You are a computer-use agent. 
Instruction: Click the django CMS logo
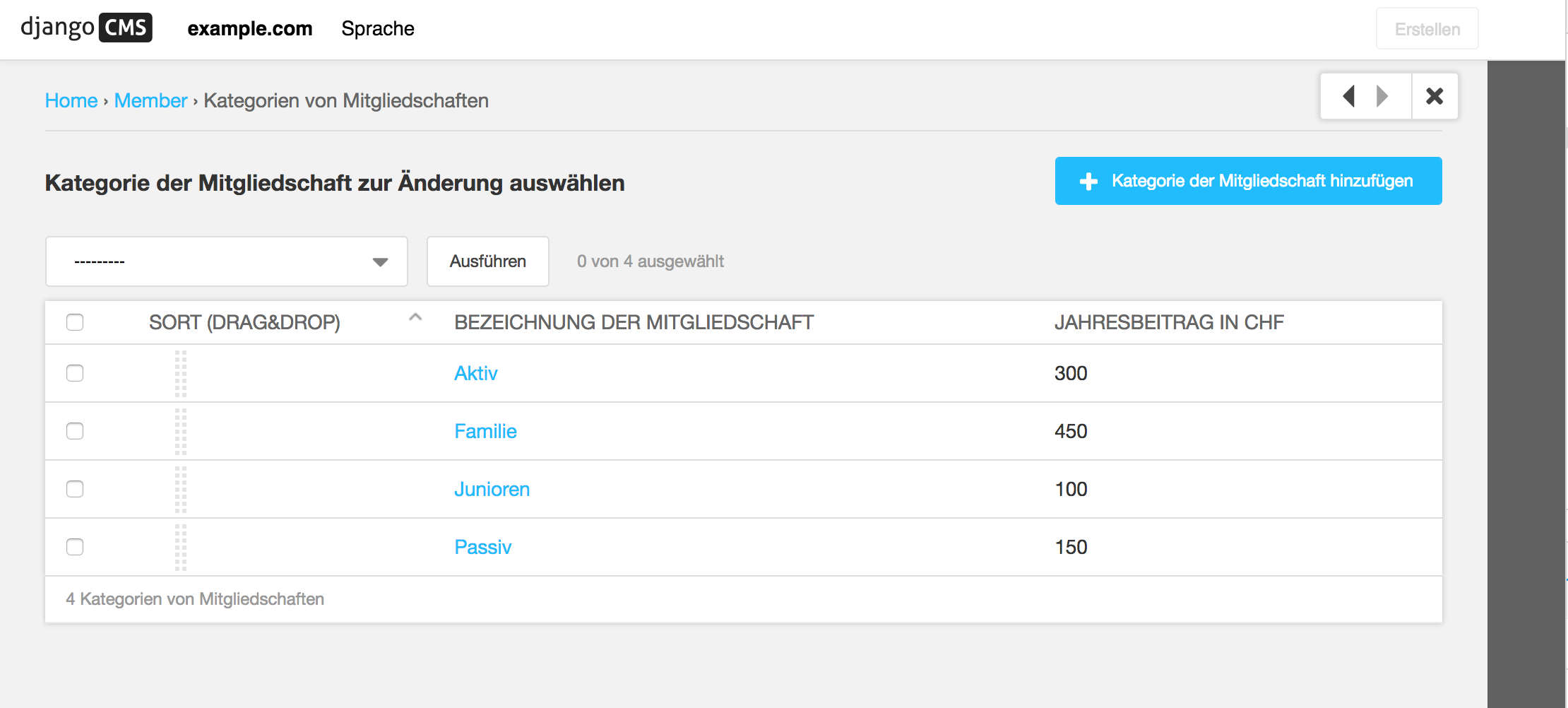86,28
